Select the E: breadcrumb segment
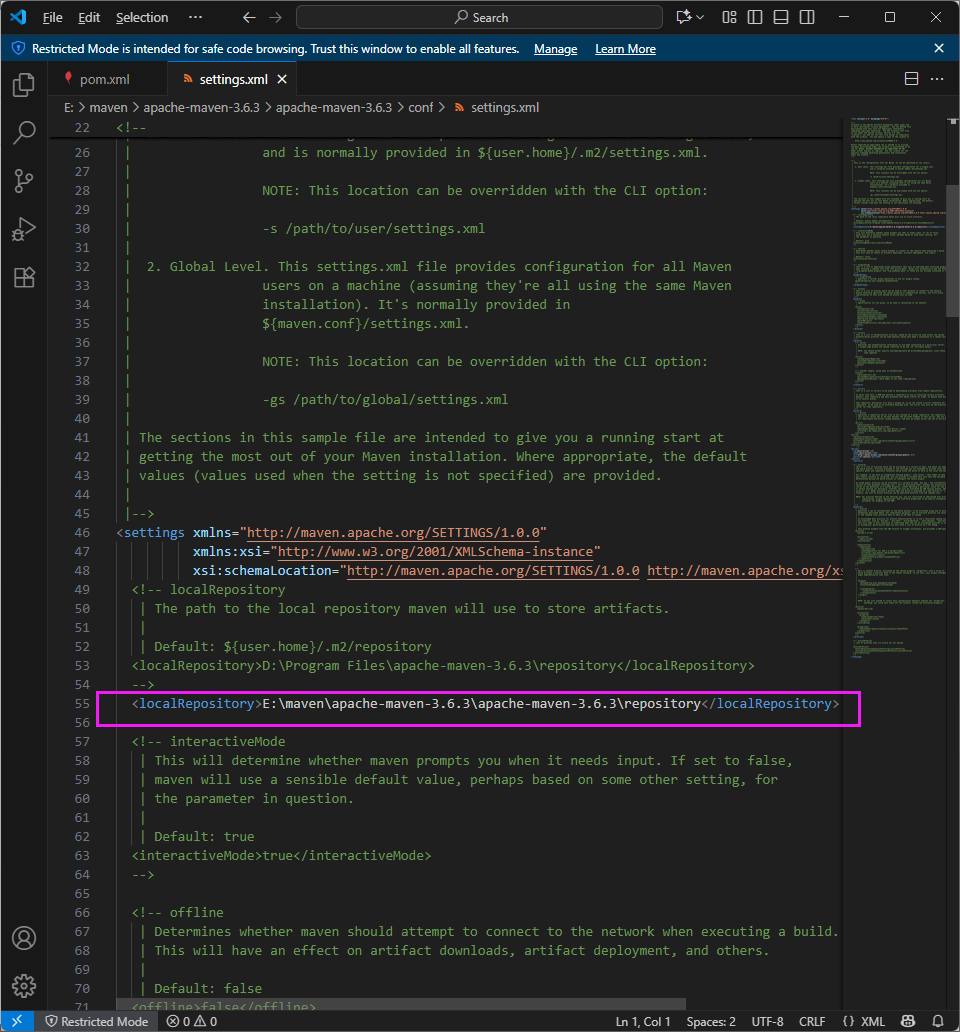This screenshot has width=960, height=1032. click(68, 107)
